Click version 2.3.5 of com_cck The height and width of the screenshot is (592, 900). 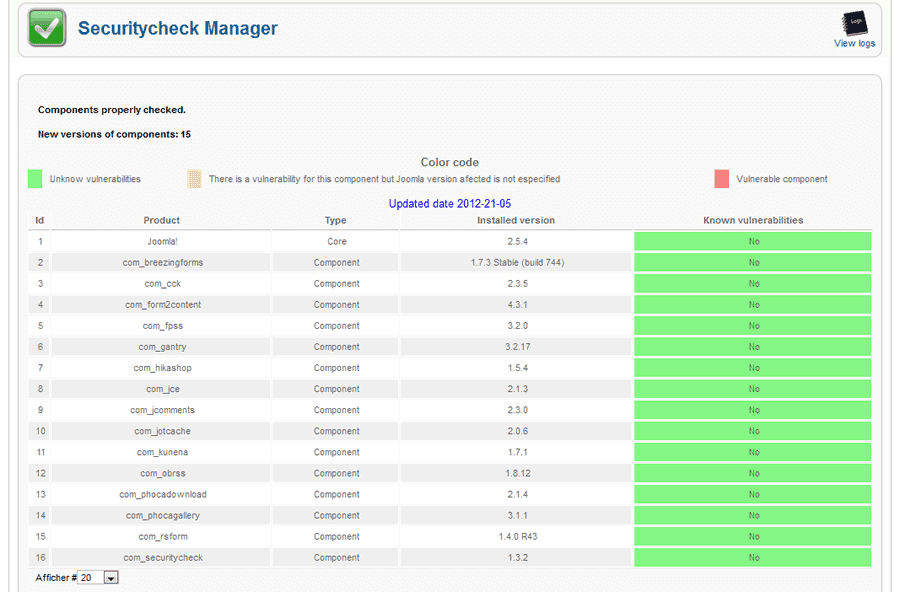point(517,284)
